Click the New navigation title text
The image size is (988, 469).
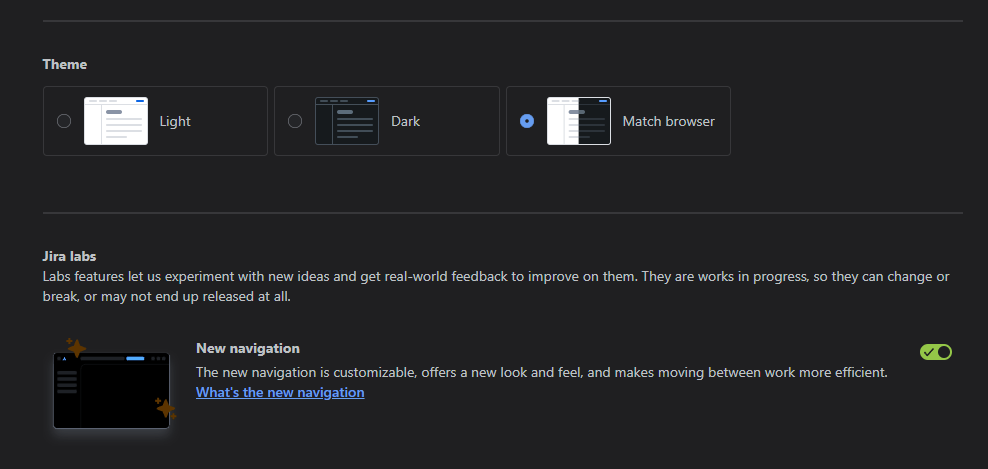point(248,349)
